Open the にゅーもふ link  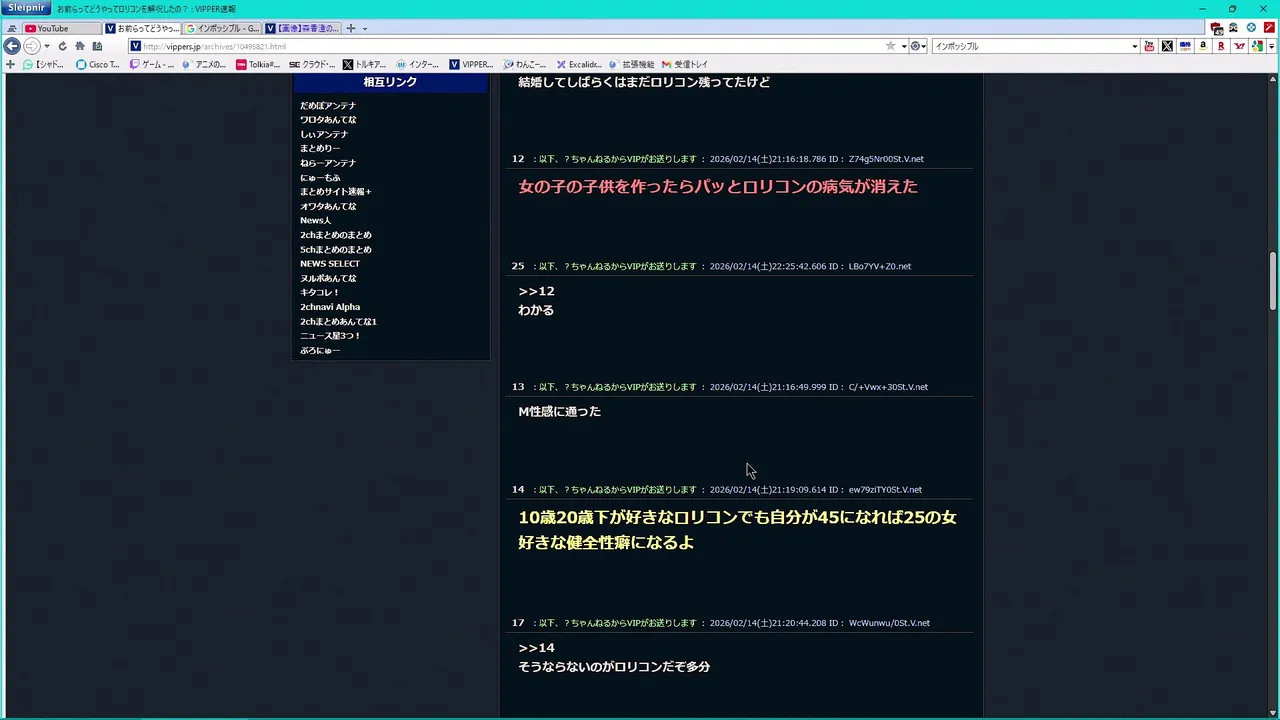click(320, 177)
